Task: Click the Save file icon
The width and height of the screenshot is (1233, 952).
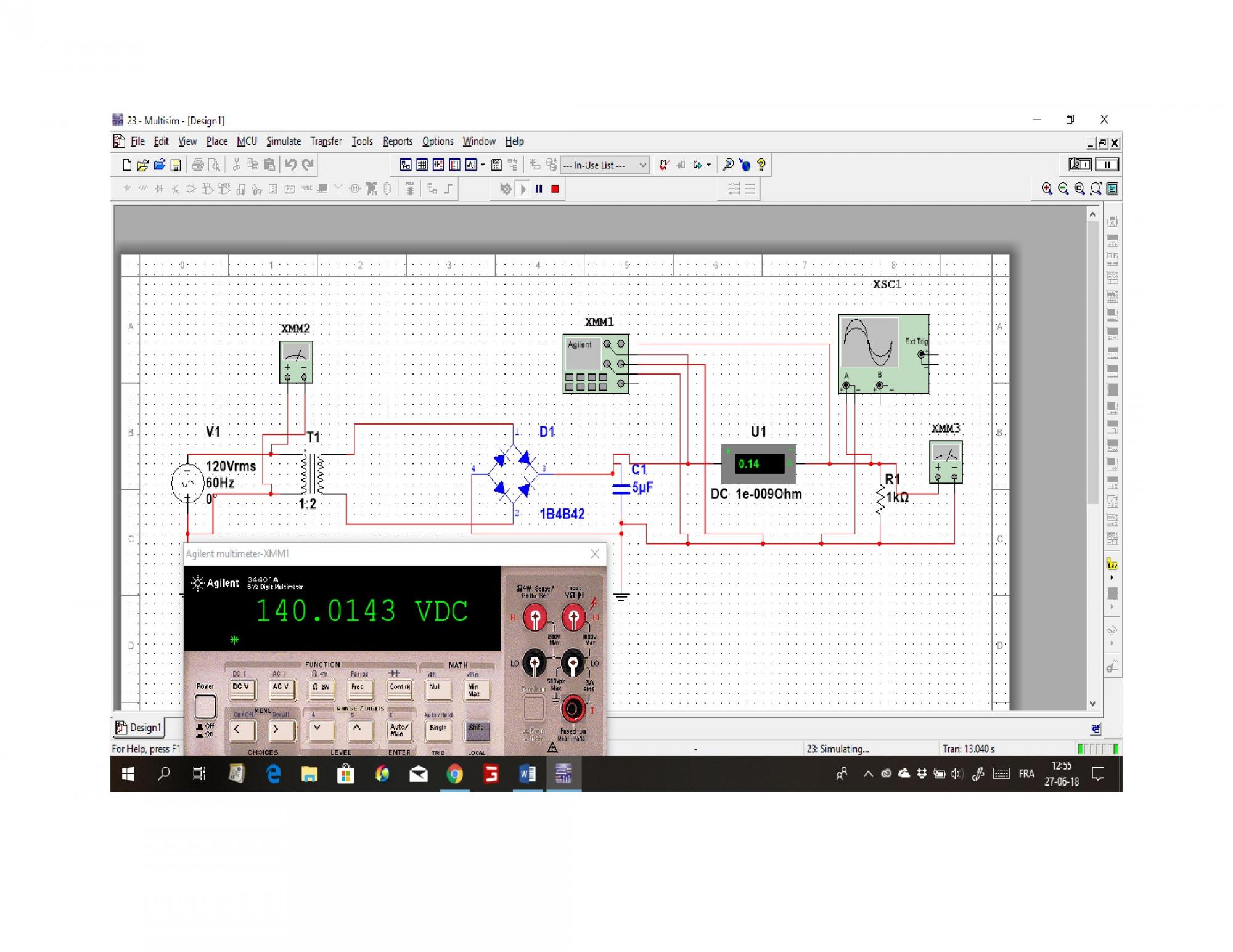Action: point(176,165)
